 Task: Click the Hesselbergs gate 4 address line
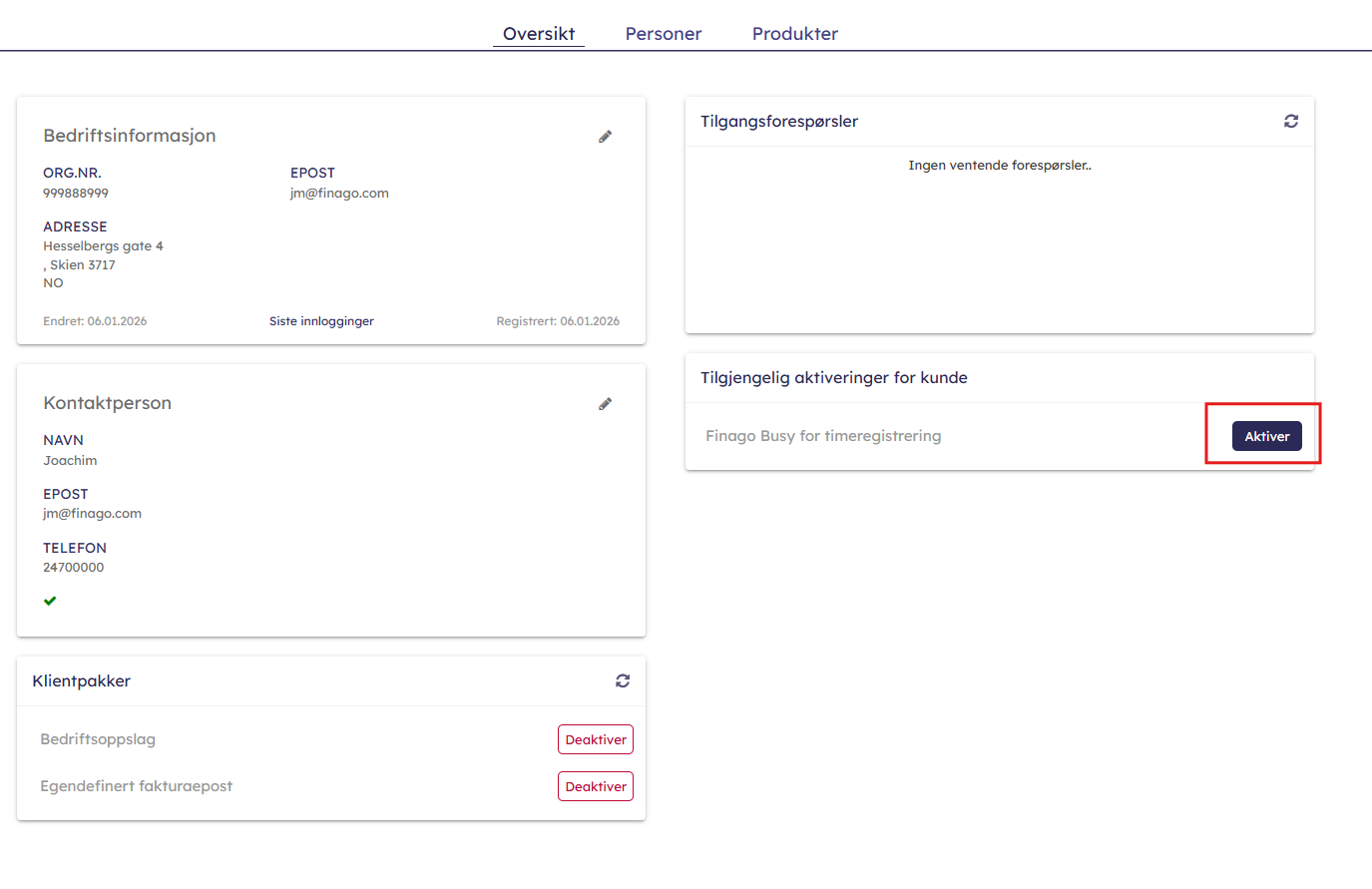pos(103,246)
